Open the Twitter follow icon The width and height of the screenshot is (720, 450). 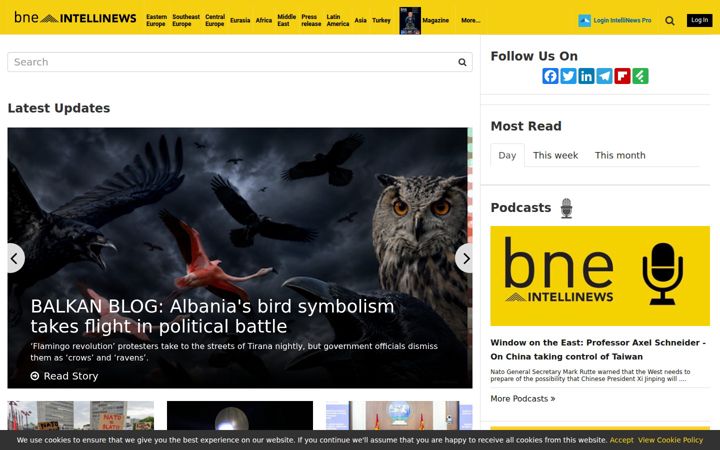click(x=568, y=76)
